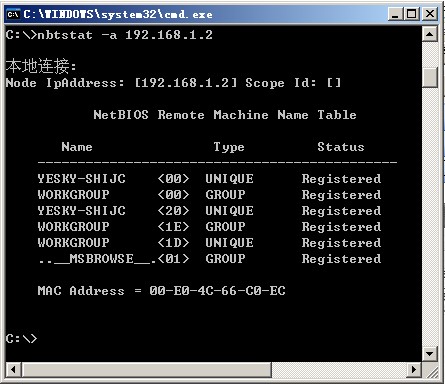This screenshot has height=384, width=445.
Task: Click the vertical scrollbar down arrow
Action: [430, 354]
